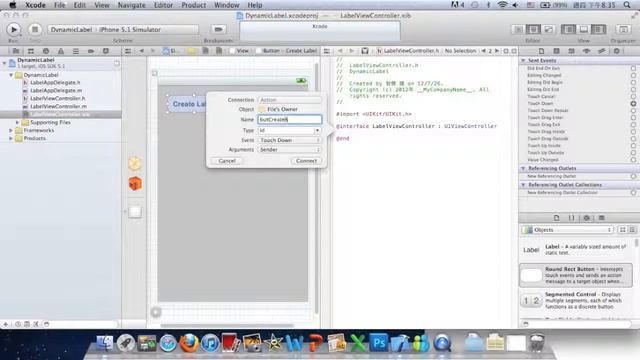Open the Edit menu
The height and width of the screenshot is (360, 640).
[x=80, y=5]
